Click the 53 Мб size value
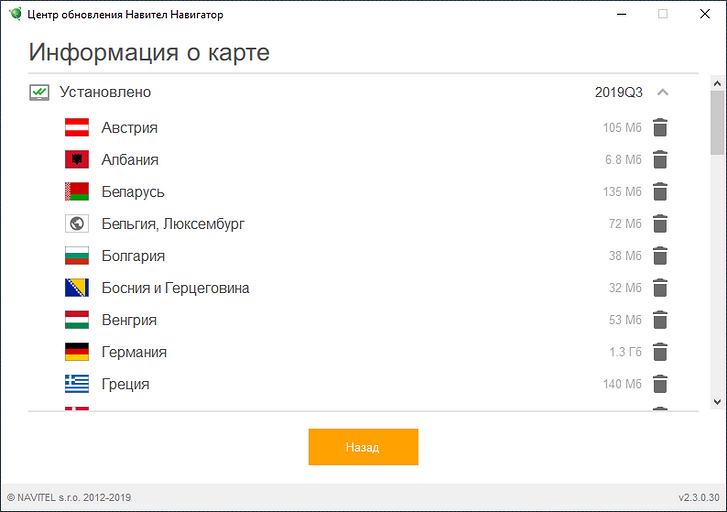This screenshot has height=512, width=727. (625, 320)
